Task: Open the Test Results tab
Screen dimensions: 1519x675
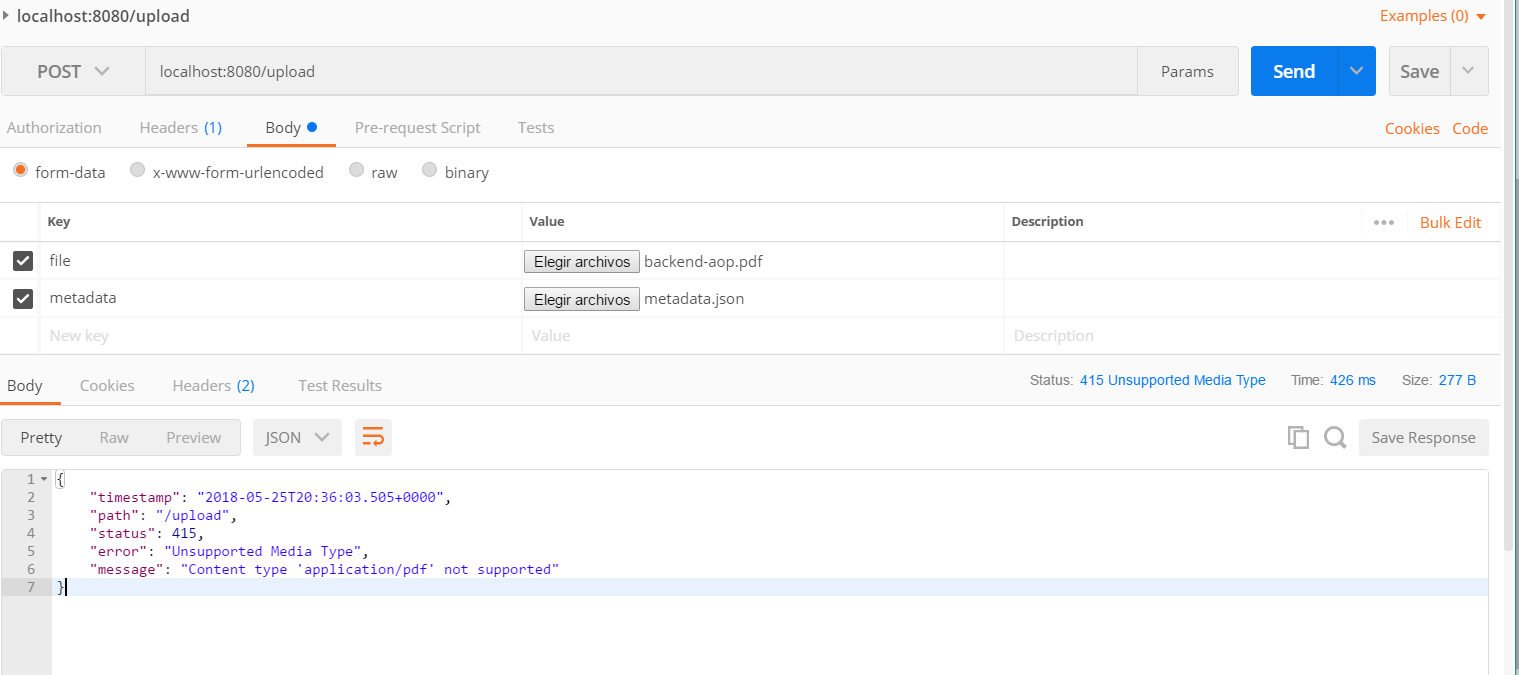Action: click(x=339, y=385)
